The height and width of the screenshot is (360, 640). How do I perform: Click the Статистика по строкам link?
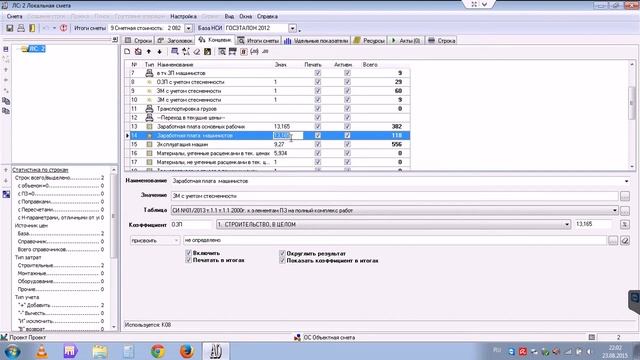coord(40,170)
